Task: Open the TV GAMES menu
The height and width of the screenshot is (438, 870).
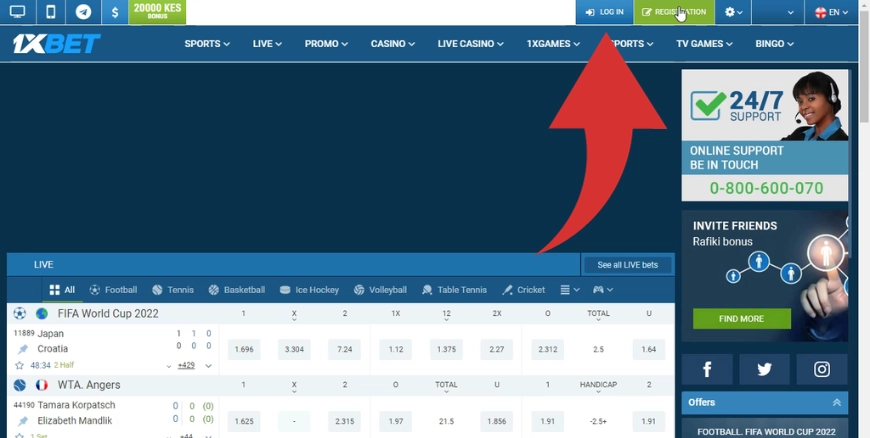Action: coord(704,43)
